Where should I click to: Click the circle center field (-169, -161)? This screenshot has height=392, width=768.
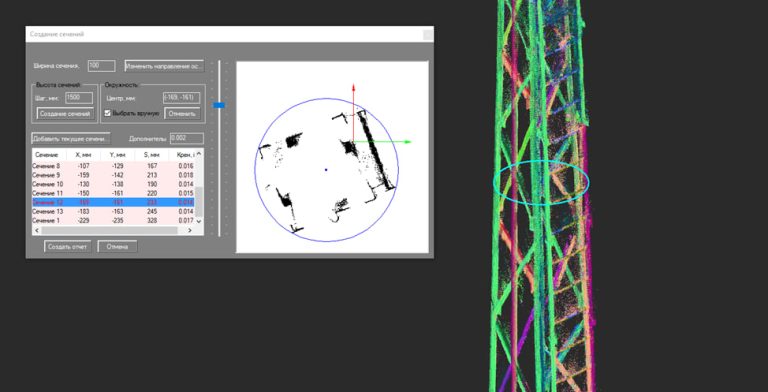tap(182, 98)
